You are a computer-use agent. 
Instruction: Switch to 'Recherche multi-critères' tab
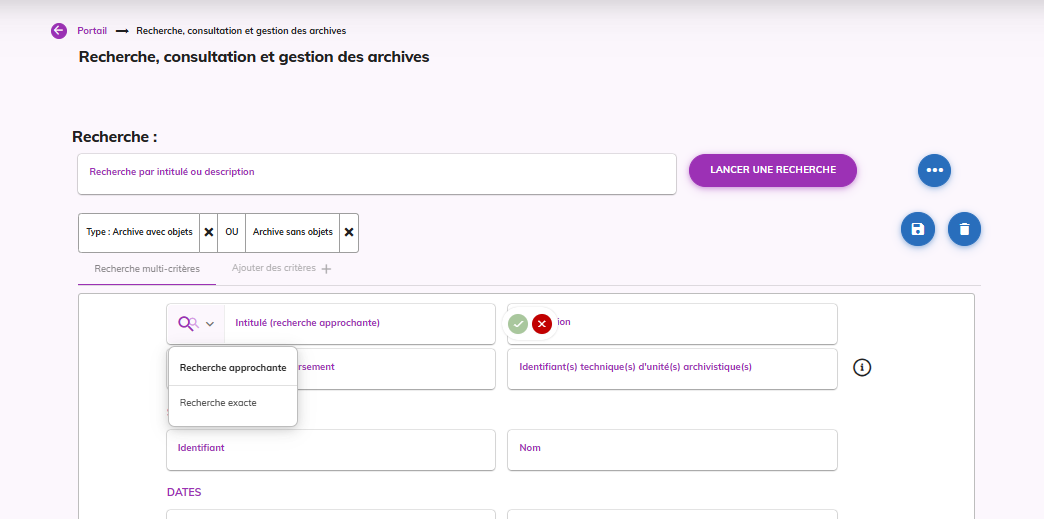(147, 269)
